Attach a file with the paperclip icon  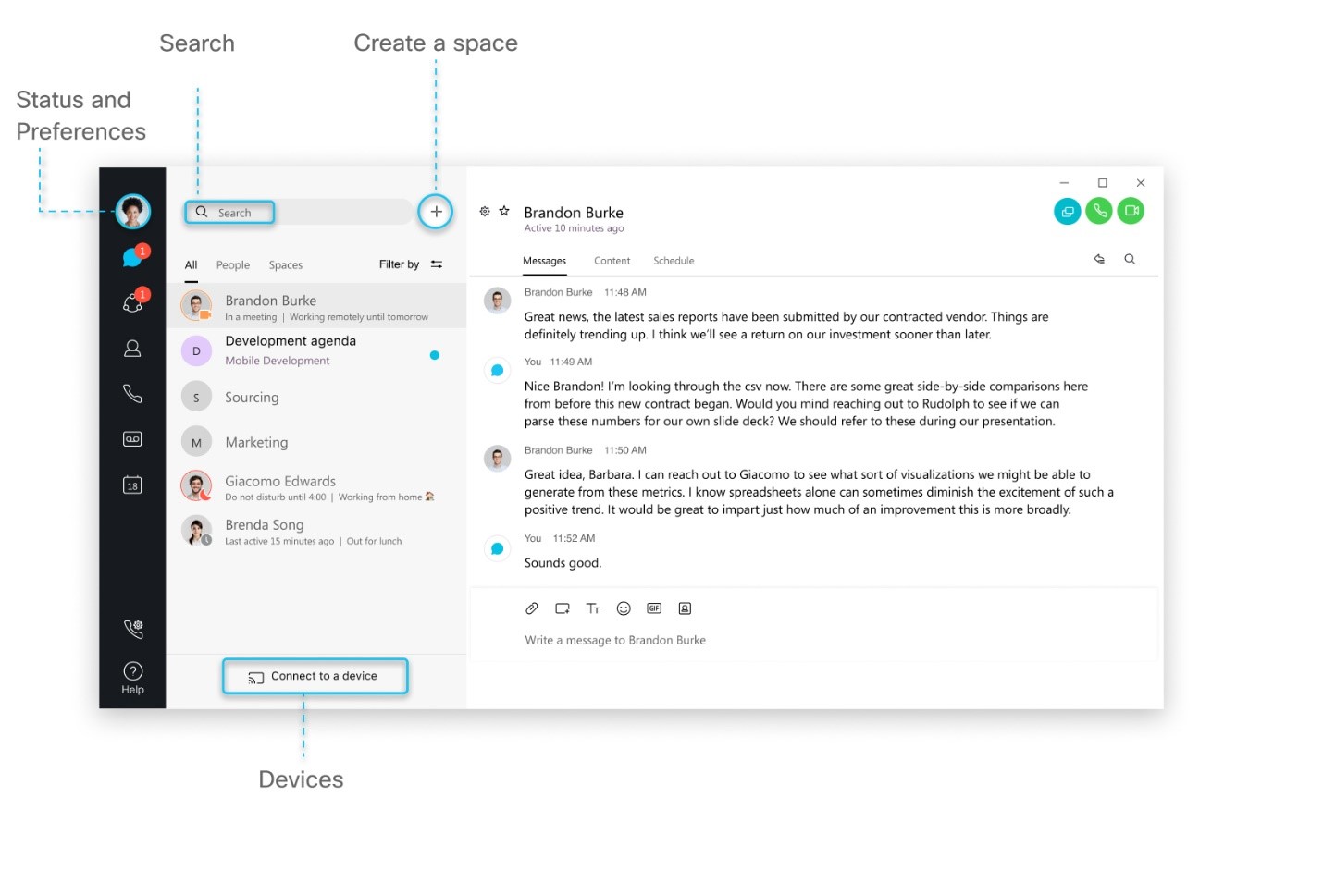pos(532,608)
